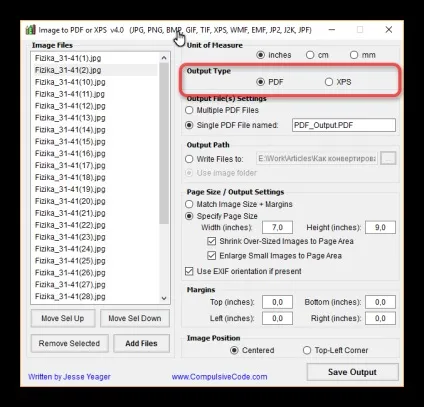Select Fizika_31-41(18).jpg in list

pos(95,177)
